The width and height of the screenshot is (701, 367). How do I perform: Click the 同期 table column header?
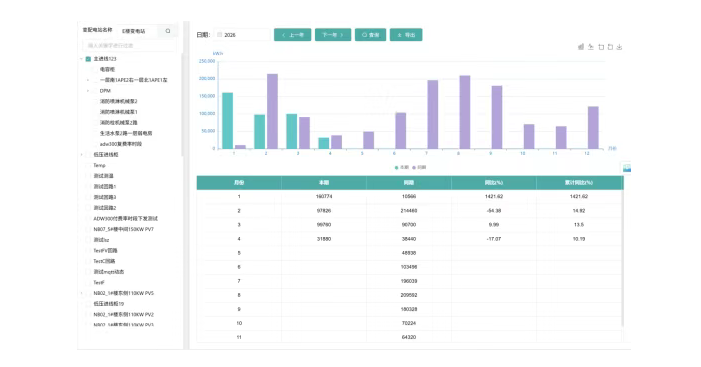click(x=409, y=182)
